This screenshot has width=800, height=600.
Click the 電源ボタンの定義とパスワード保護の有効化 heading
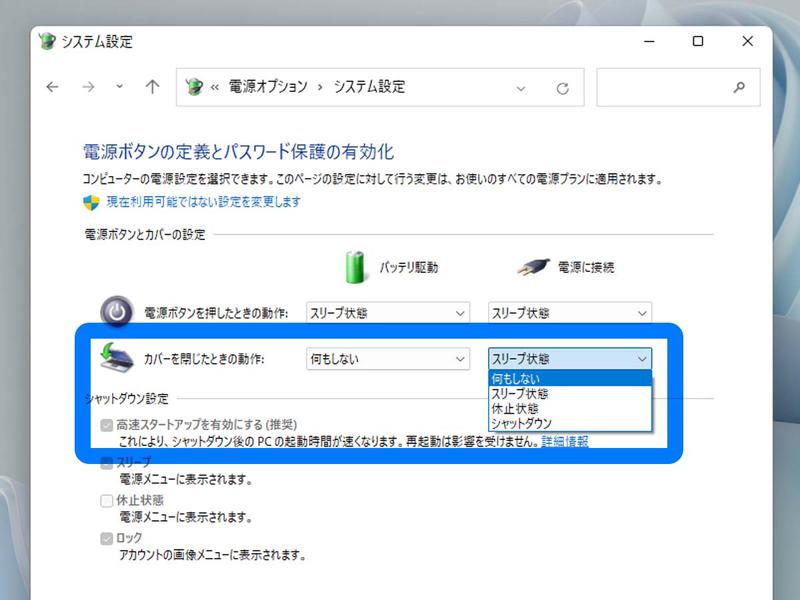point(238,152)
